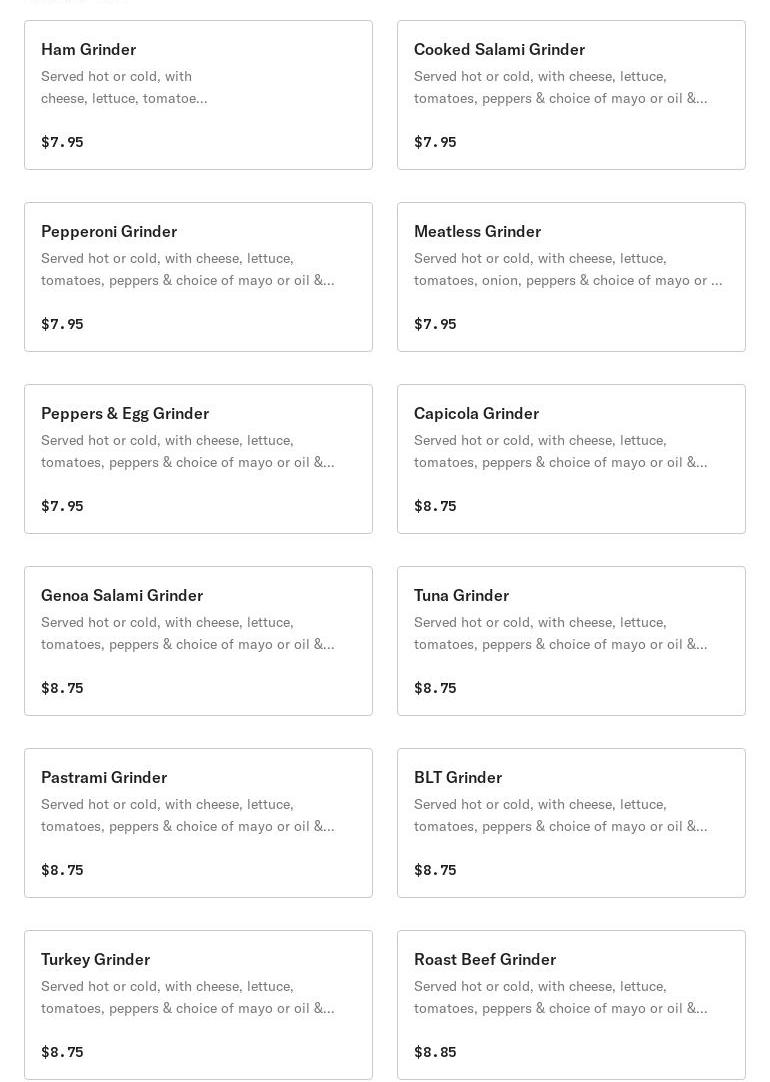Click the Pepperoni Grinder description text
The height and width of the screenshot is (1082, 770).
187,269
